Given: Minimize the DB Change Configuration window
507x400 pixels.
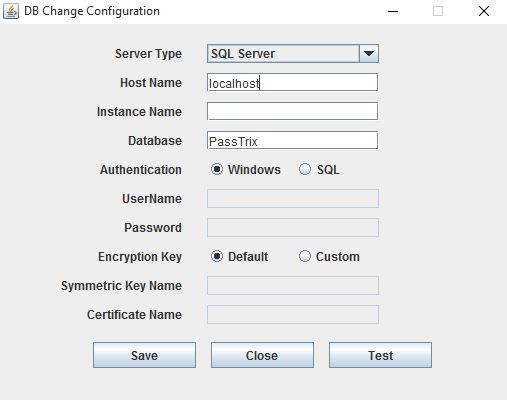Looking at the screenshot, I should click(x=393, y=11).
